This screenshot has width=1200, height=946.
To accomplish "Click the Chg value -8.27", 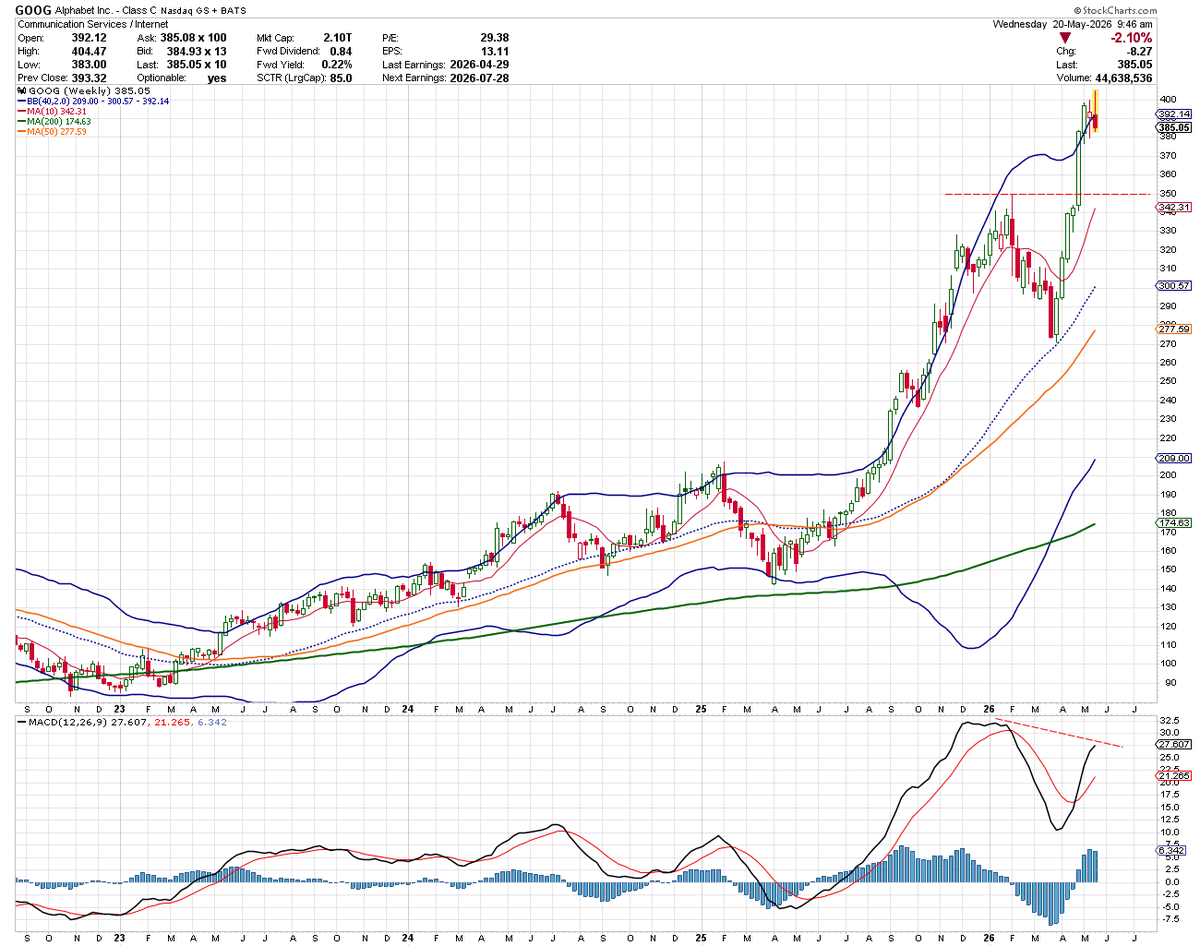I will [1139, 50].
